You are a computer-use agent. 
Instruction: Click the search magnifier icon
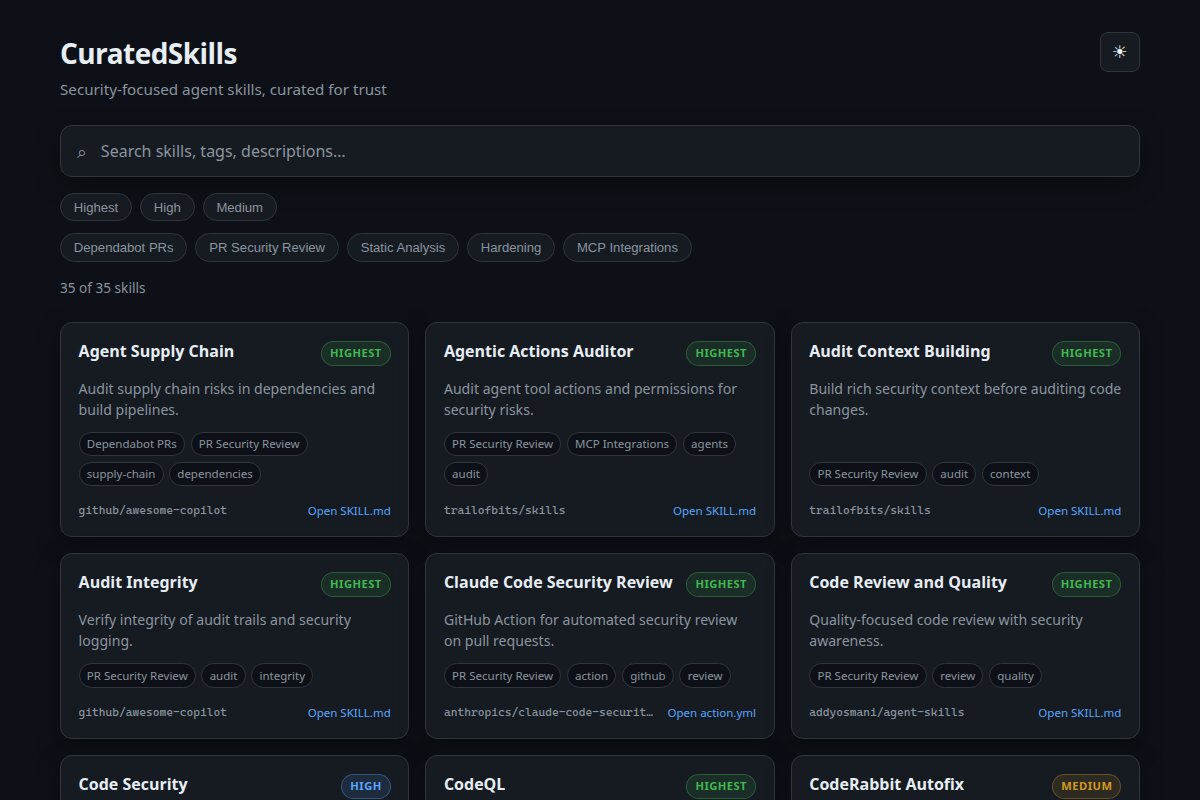(x=81, y=152)
